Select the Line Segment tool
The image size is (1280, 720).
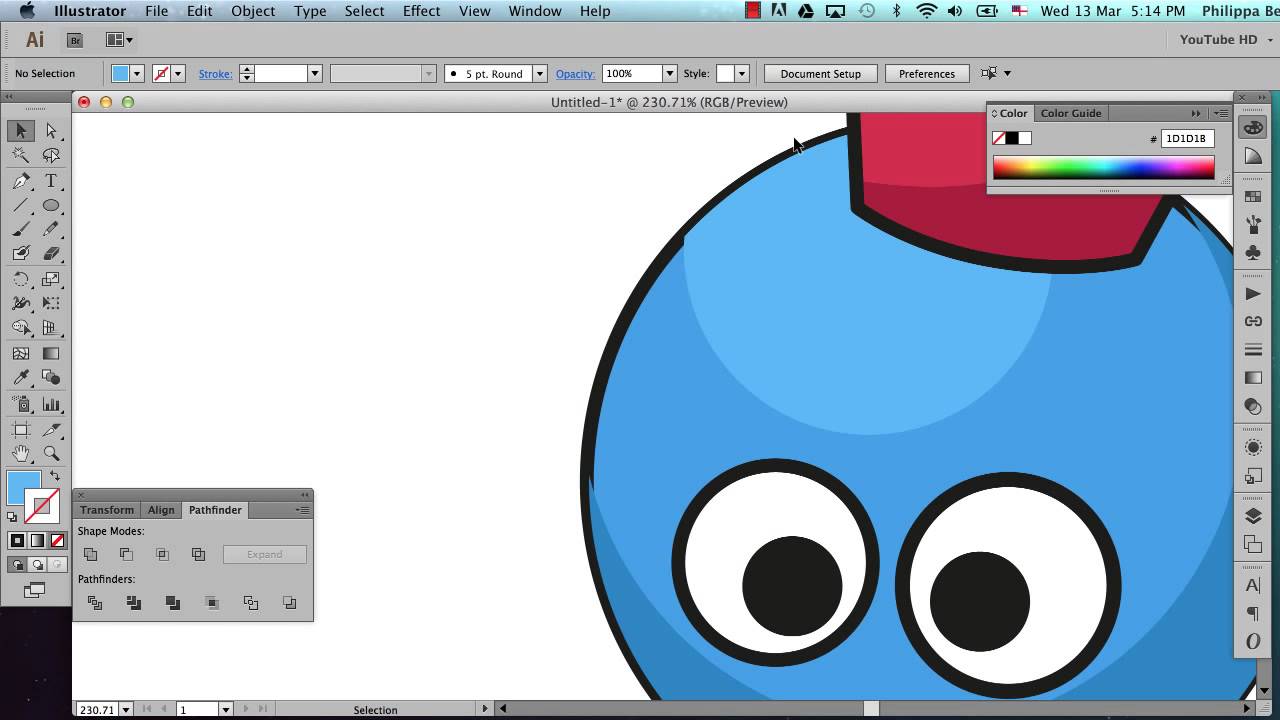pyautogui.click(x=21, y=206)
